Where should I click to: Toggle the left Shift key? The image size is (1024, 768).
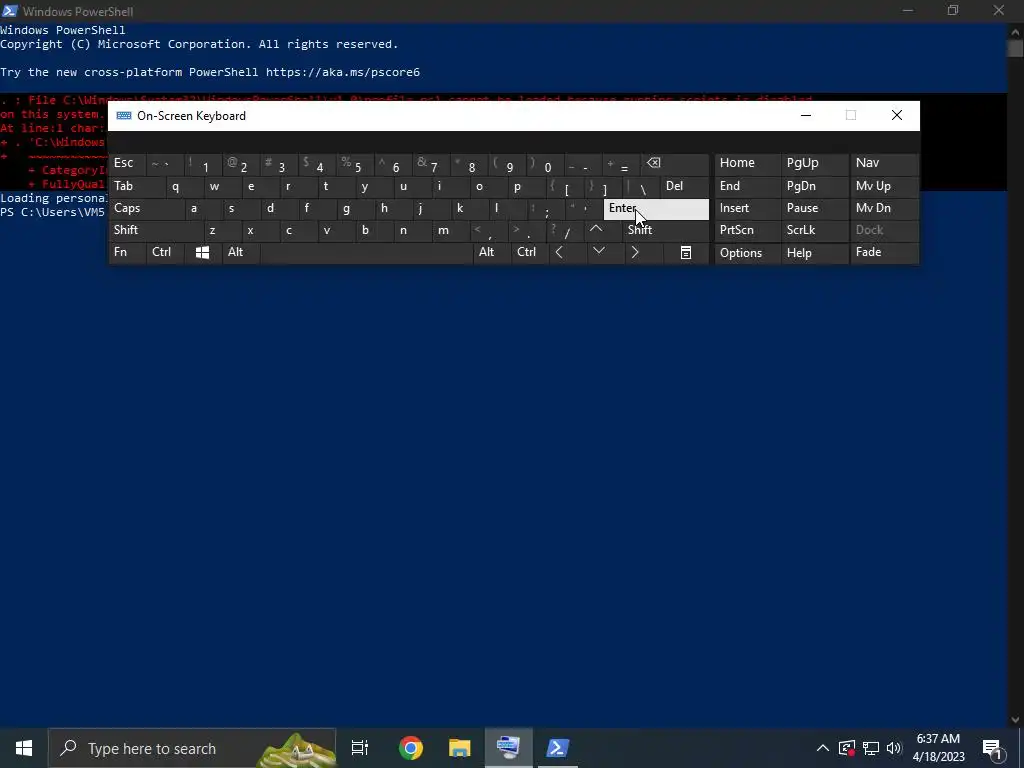[155, 230]
